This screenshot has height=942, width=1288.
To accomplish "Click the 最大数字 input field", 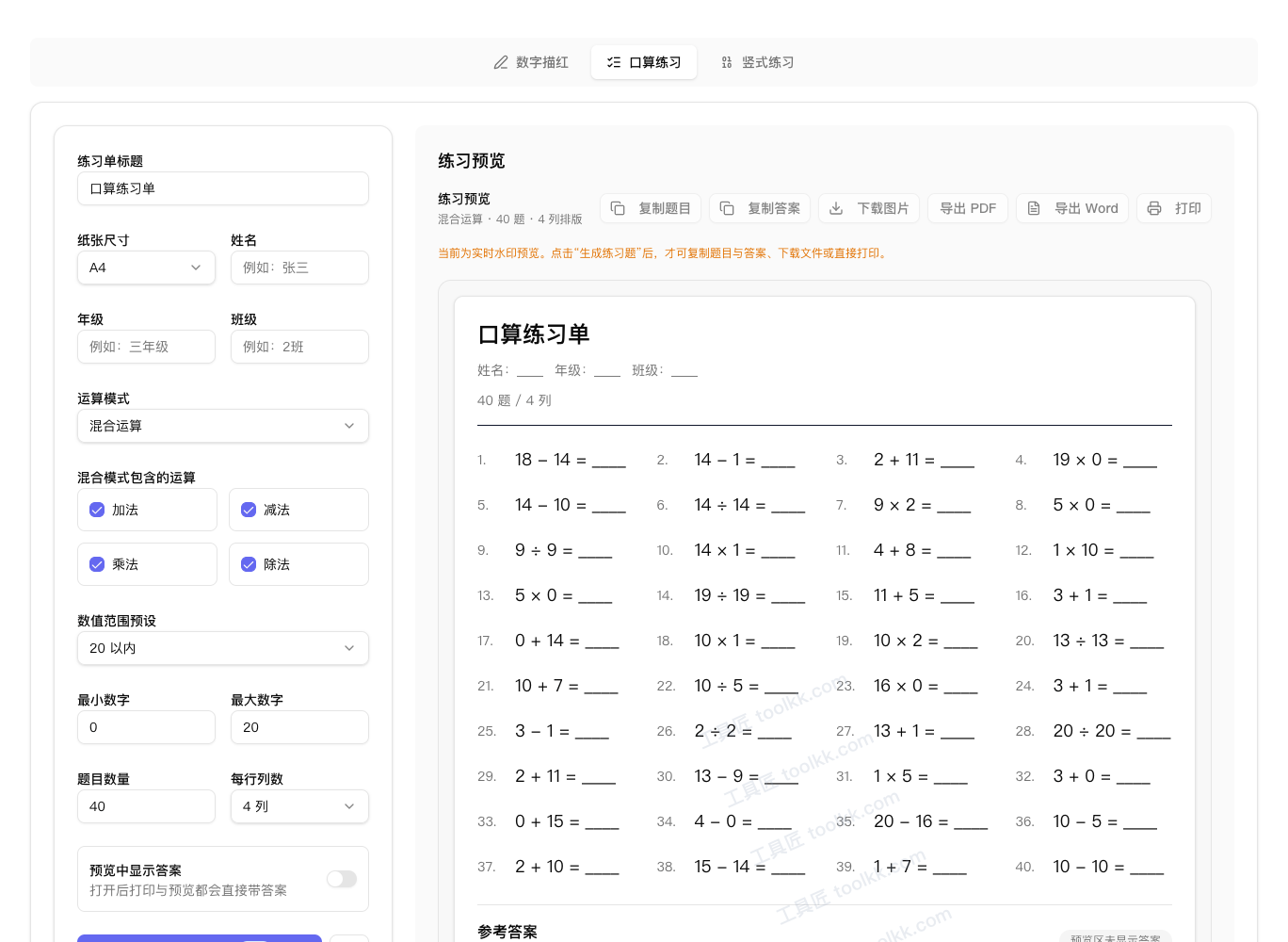I will pyautogui.click(x=299, y=727).
